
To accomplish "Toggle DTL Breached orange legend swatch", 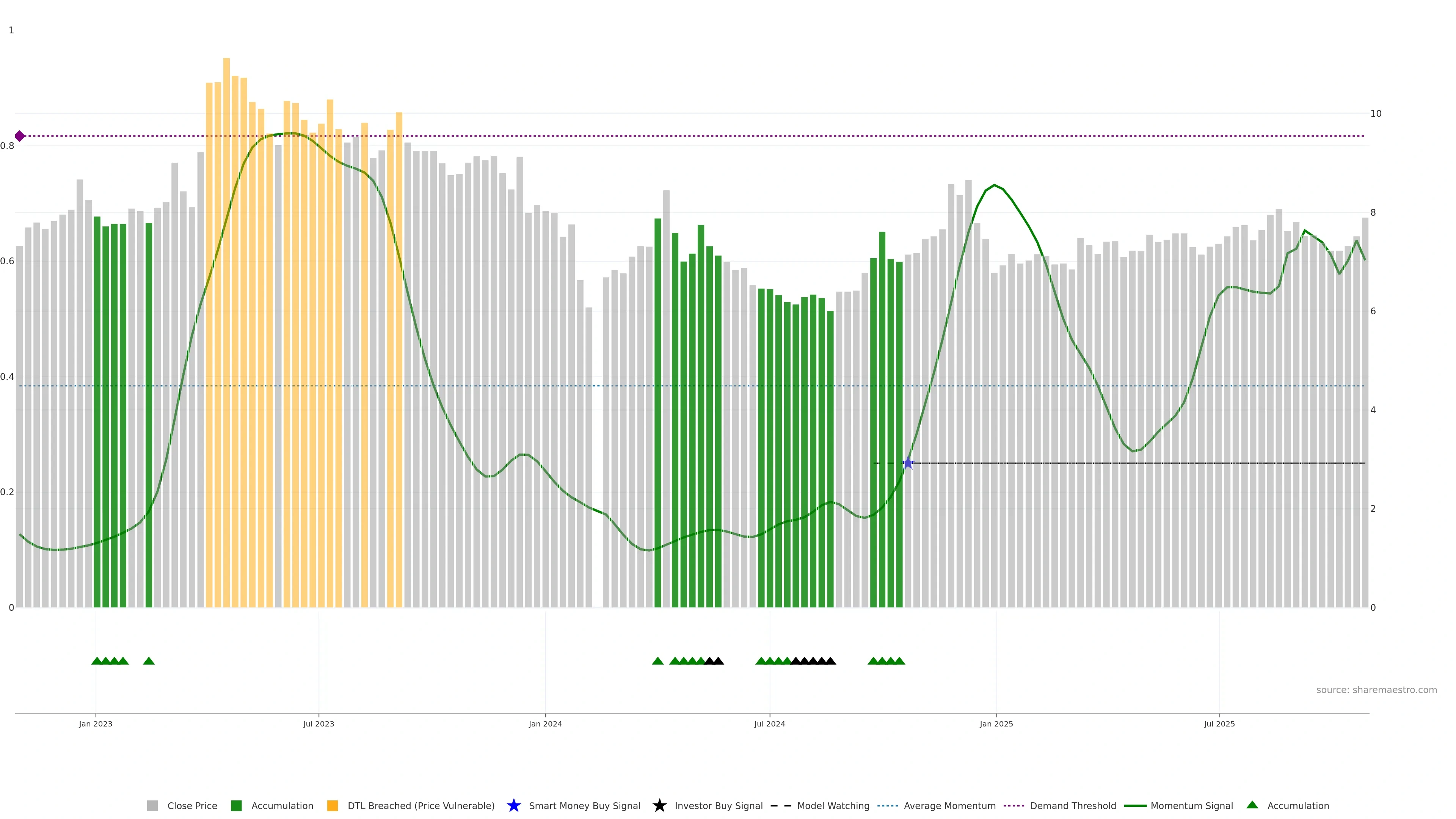I will click(333, 805).
